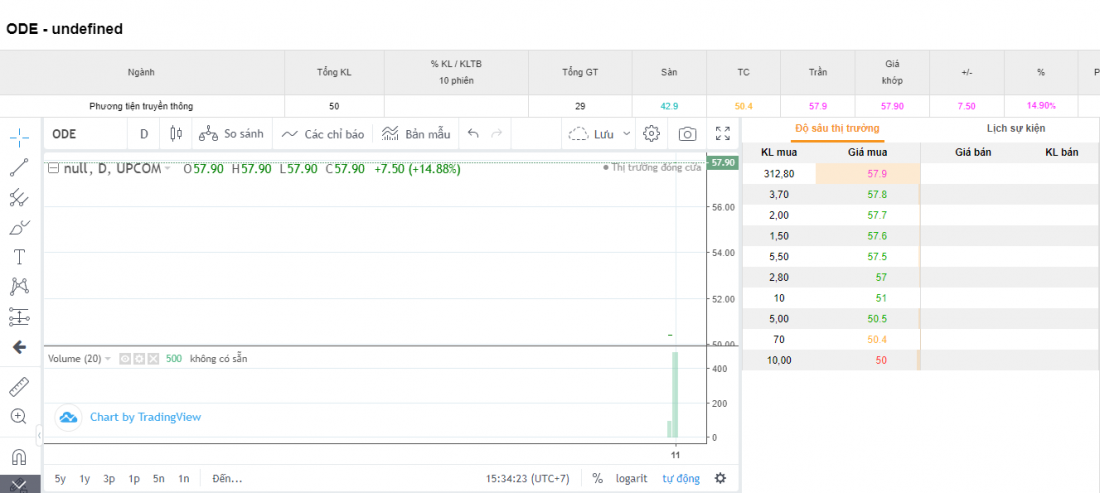This screenshot has height=493, width=1100.
Task: Select the text annotation tool
Action: (20, 257)
